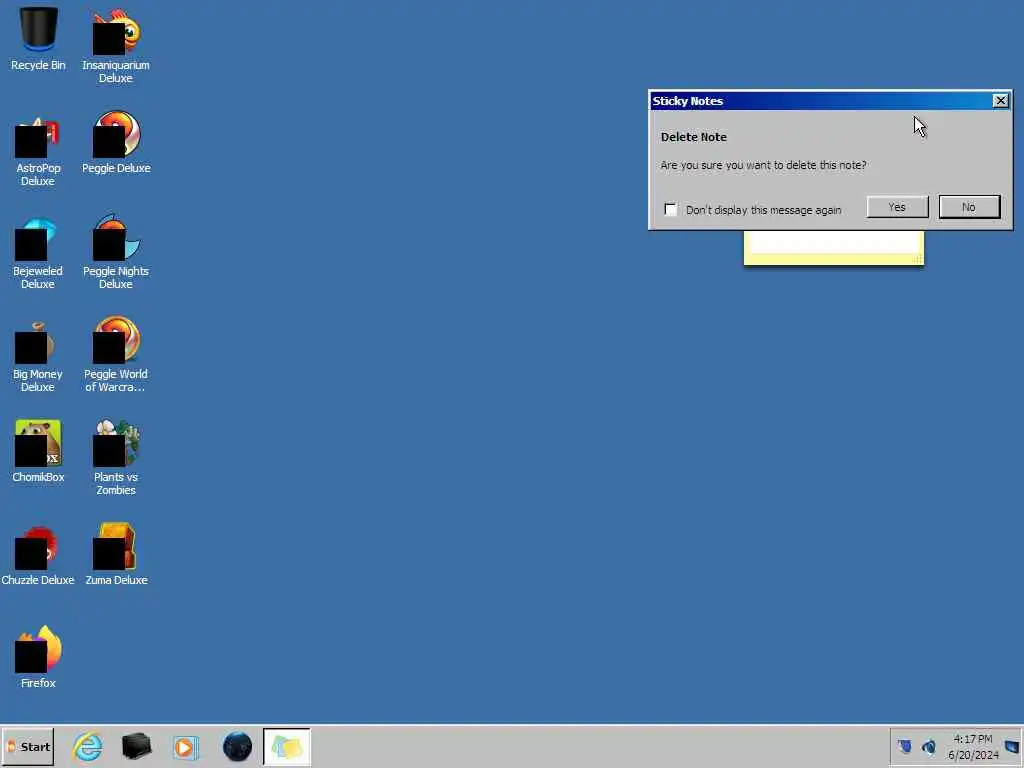Viewport: 1024px width, 768px height.
Task: Select the Bejeweled Deluxe desktop icon
Action: coord(38,253)
